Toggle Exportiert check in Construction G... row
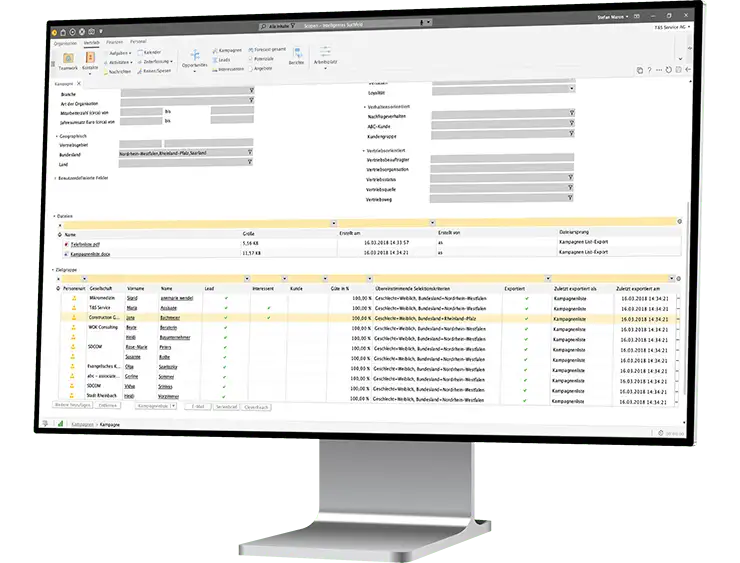The width and height of the screenshot is (740, 563). click(526, 319)
